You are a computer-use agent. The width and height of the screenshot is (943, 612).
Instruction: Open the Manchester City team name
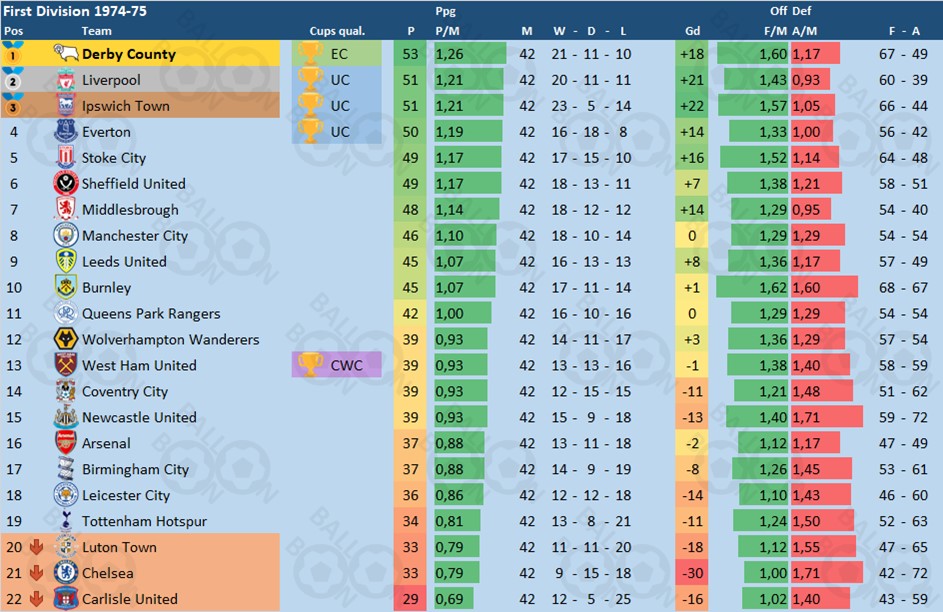pyautogui.click(x=135, y=236)
